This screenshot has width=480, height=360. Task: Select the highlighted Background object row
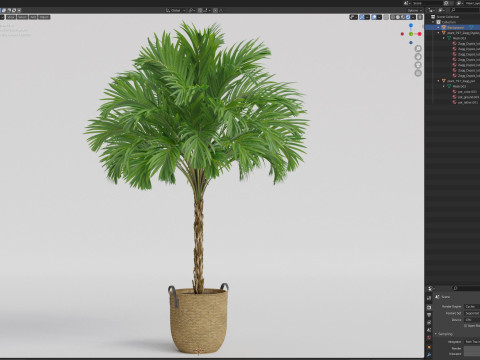pos(453,27)
